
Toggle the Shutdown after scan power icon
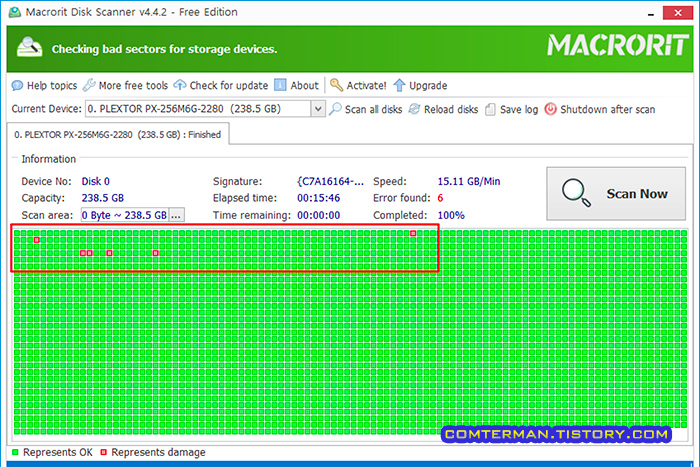click(550, 109)
